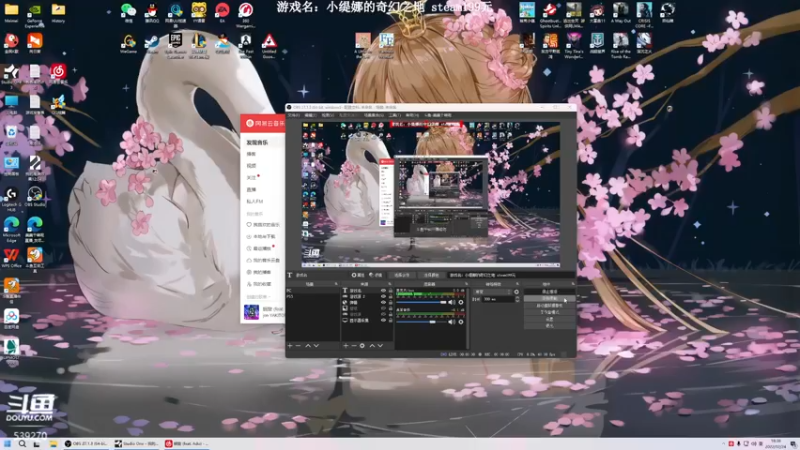
Task: Toggle eye icon for 显示器采集 source
Action: pyautogui.click(x=383, y=320)
